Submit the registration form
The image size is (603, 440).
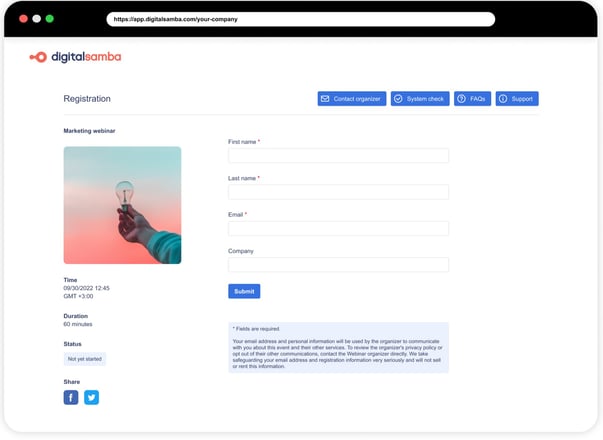pyautogui.click(x=244, y=291)
